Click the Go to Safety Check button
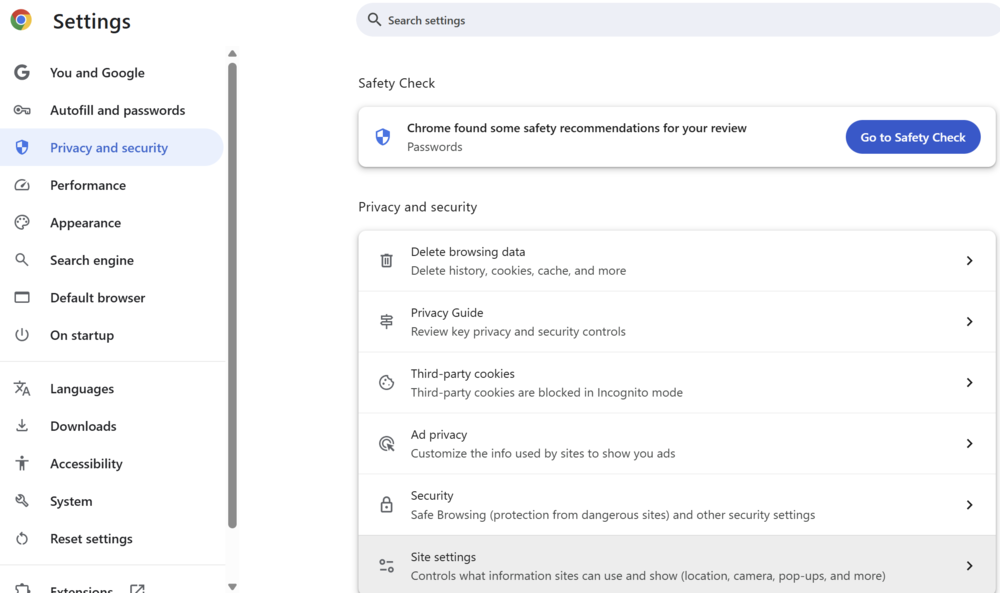The width and height of the screenshot is (1000, 593). [913, 137]
